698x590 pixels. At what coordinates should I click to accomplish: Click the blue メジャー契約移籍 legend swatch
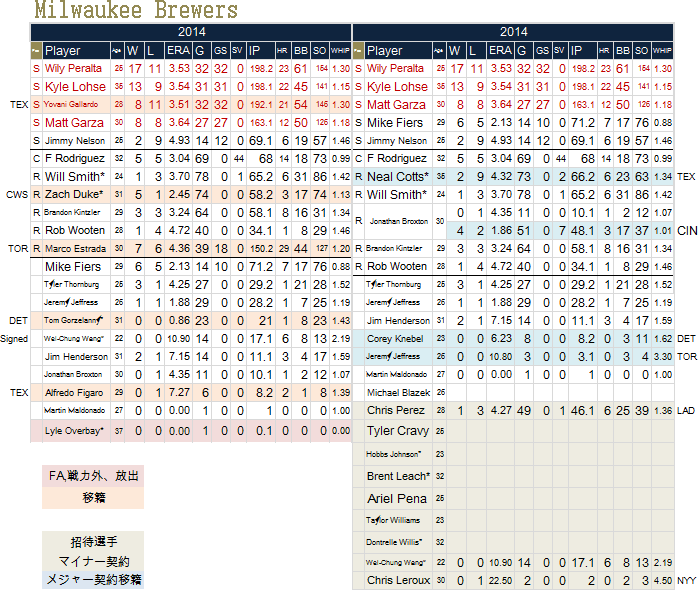tap(93, 580)
